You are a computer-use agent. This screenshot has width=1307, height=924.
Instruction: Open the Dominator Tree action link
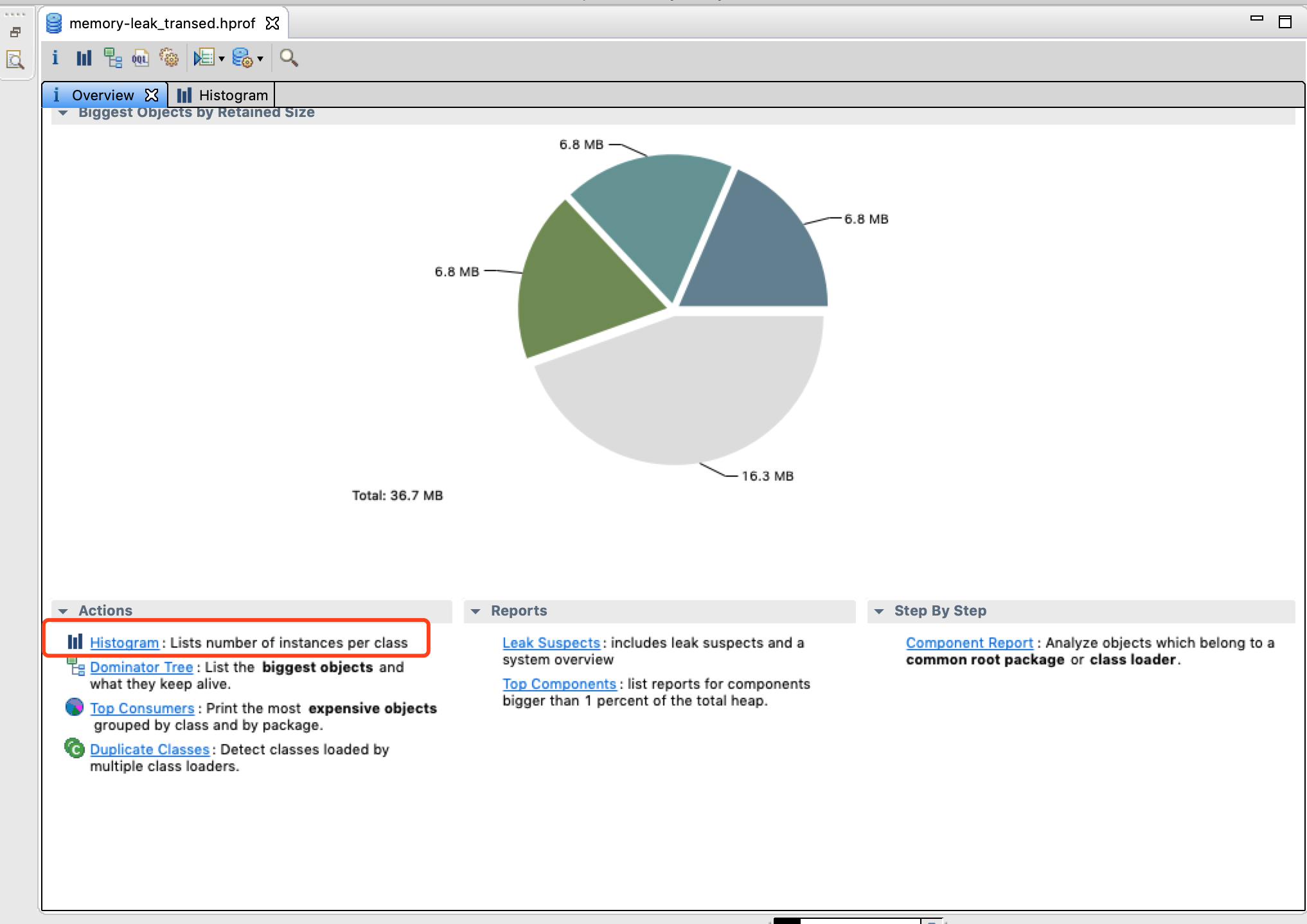point(141,667)
